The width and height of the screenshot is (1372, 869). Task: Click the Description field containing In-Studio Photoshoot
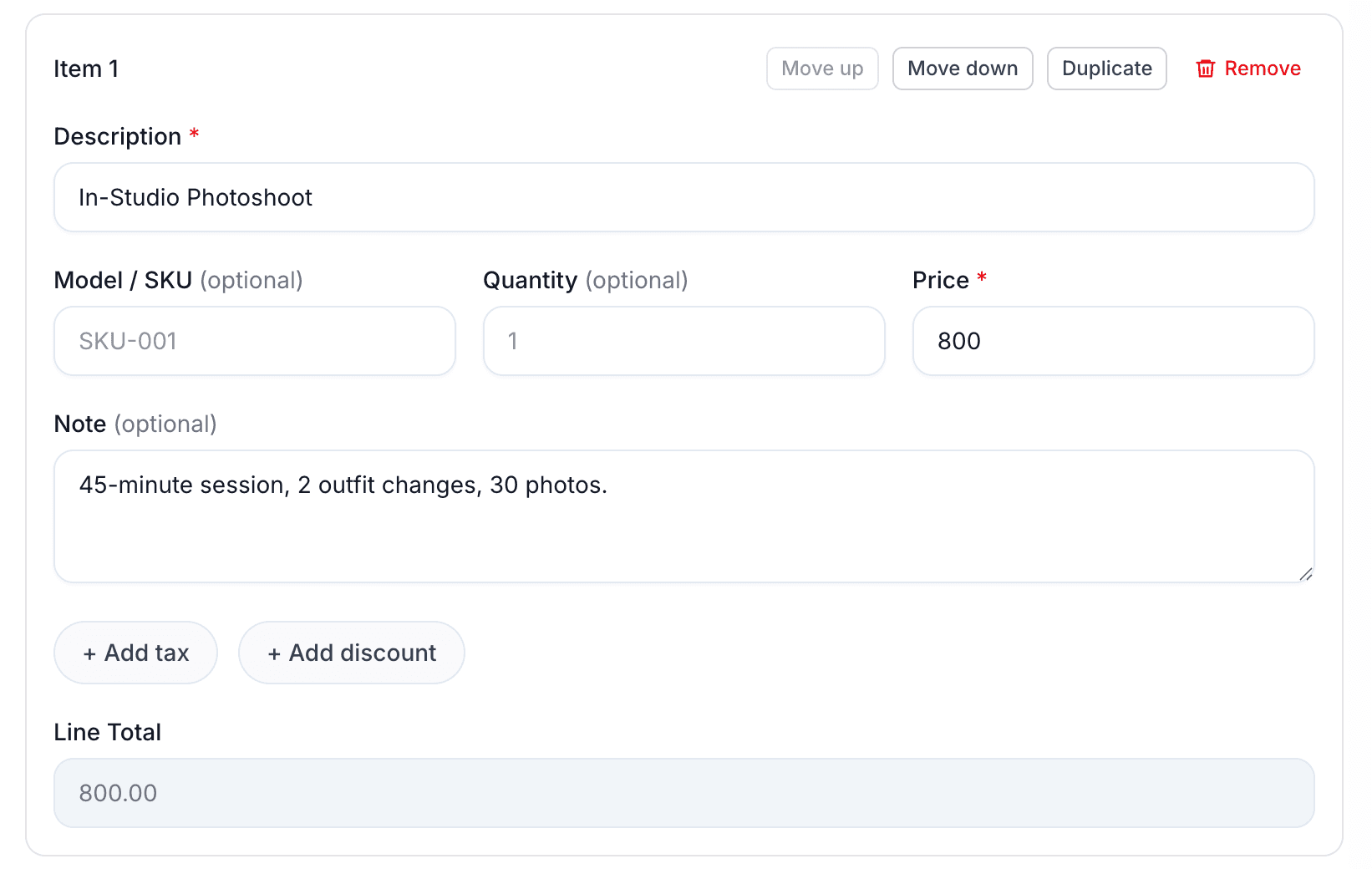click(683, 197)
